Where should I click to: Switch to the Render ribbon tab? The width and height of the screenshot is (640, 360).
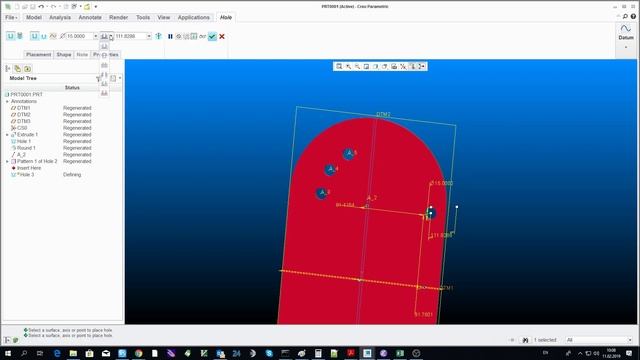pyautogui.click(x=118, y=17)
